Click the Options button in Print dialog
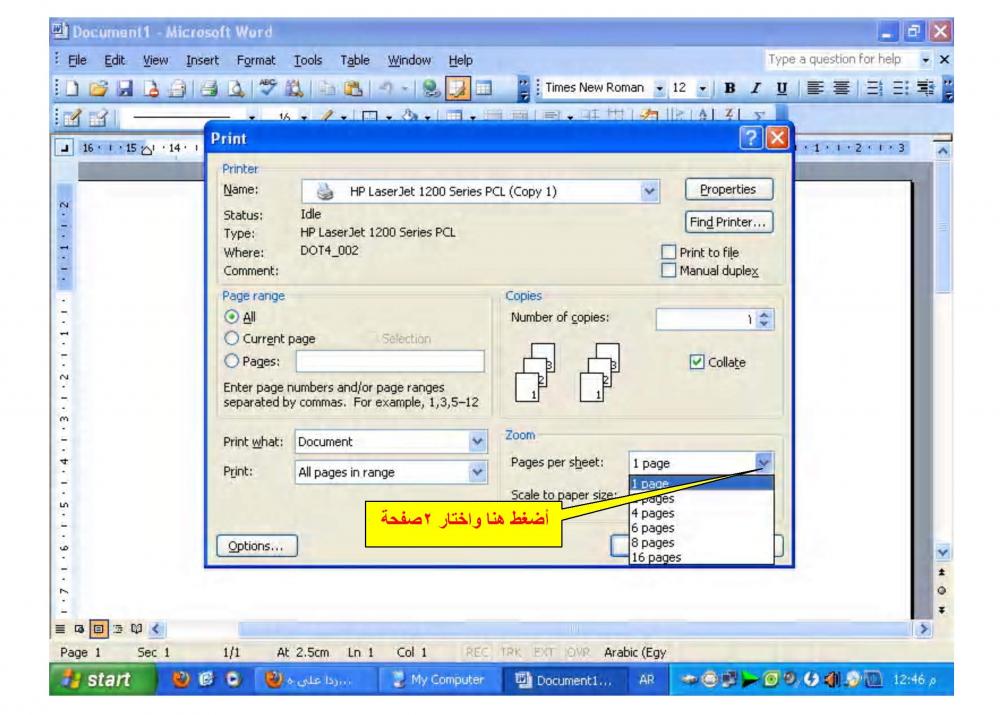This screenshot has height=715, width=1000. [x=256, y=546]
